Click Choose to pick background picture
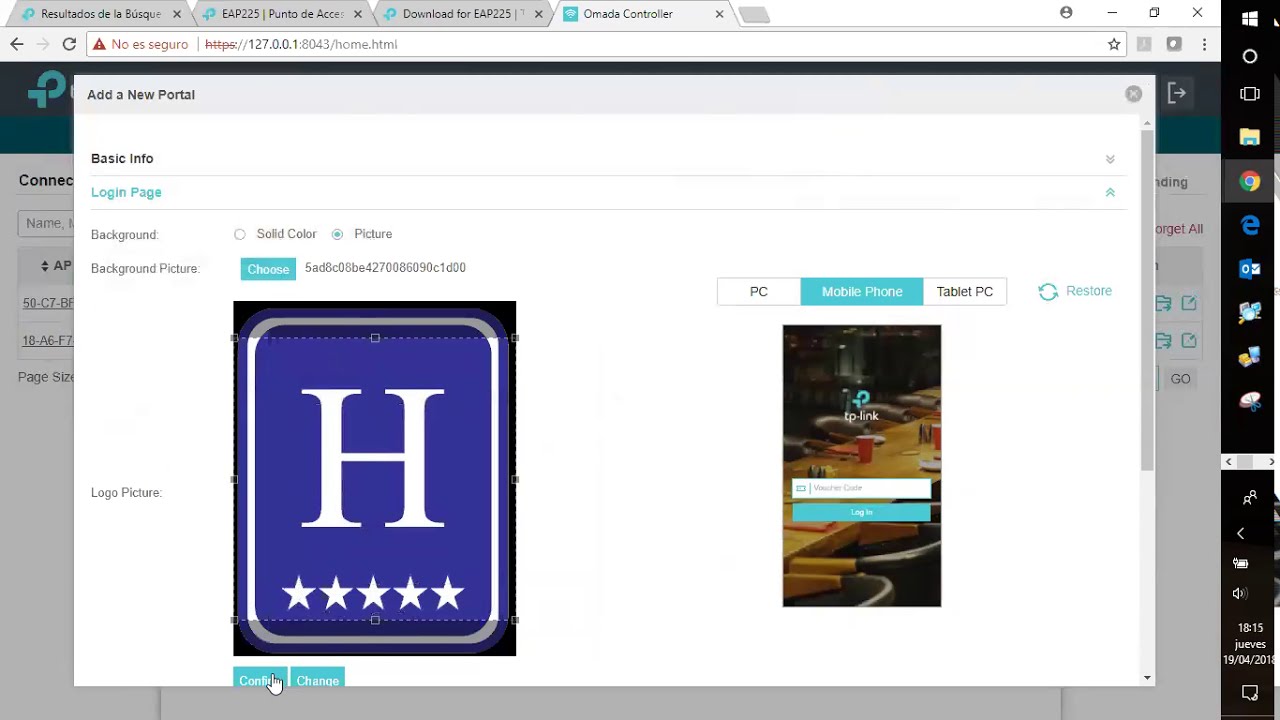Image resolution: width=1280 pixels, height=720 pixels. click(x=268, y=269)
